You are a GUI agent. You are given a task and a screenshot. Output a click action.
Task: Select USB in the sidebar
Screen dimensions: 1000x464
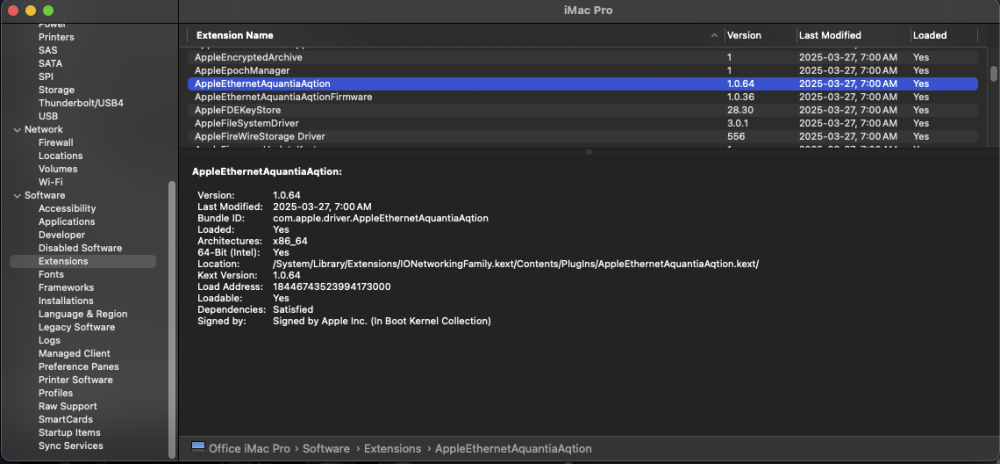[x=48, y=116]
